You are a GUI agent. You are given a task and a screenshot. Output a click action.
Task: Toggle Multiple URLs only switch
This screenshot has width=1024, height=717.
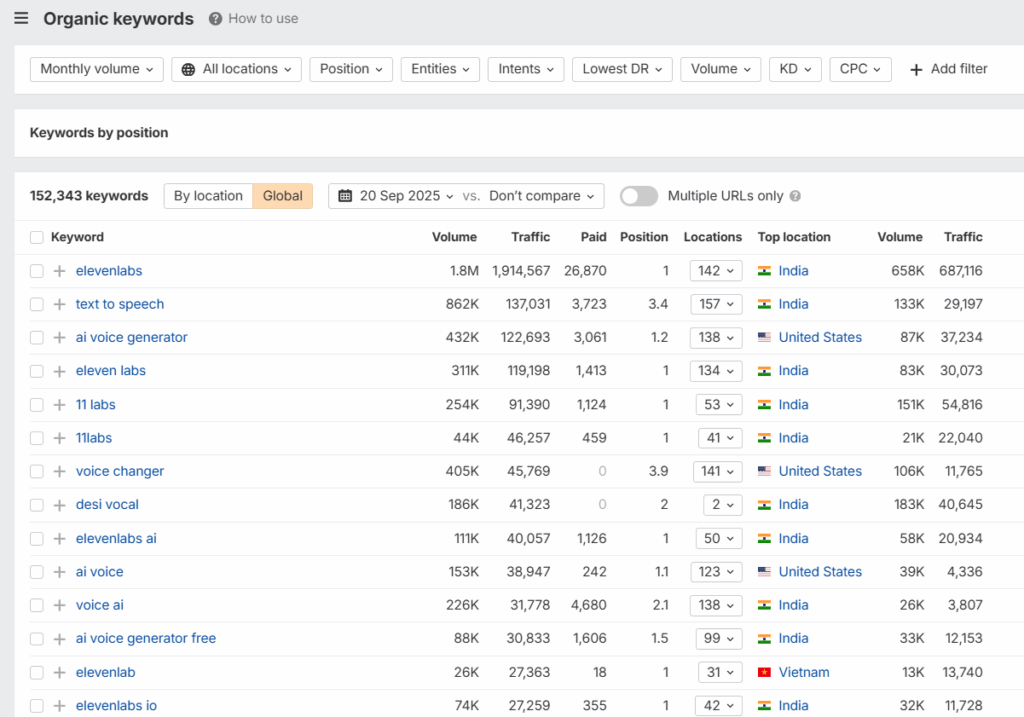[x=639, y=196]
